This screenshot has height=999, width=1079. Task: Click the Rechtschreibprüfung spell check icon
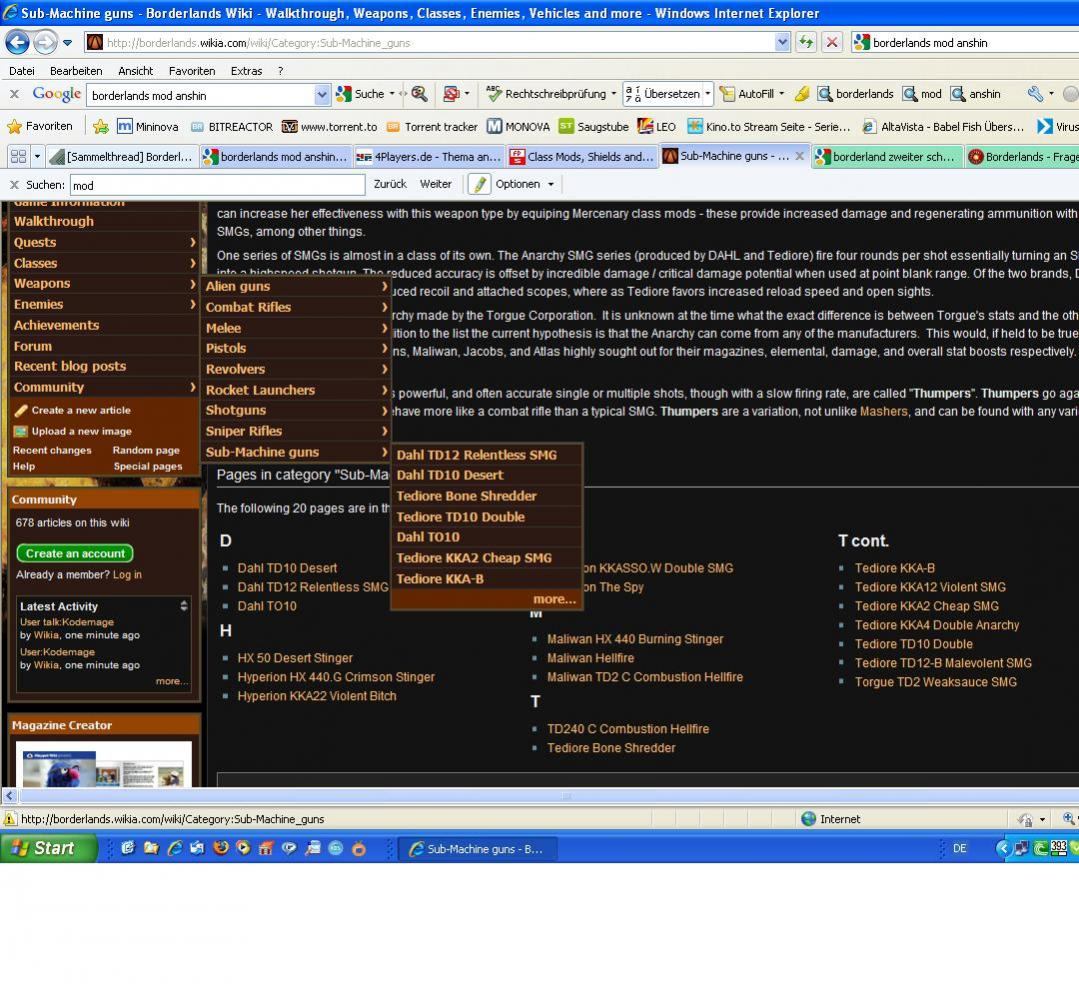click(493, 94)
